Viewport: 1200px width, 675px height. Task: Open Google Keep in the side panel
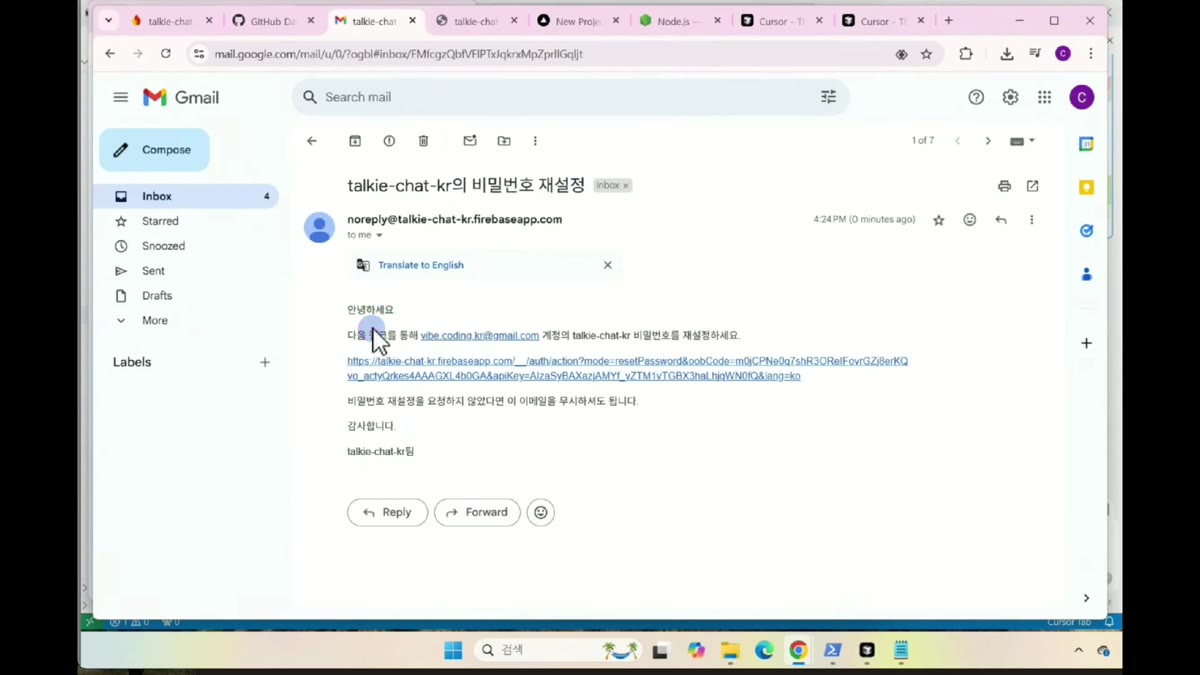1086,187
